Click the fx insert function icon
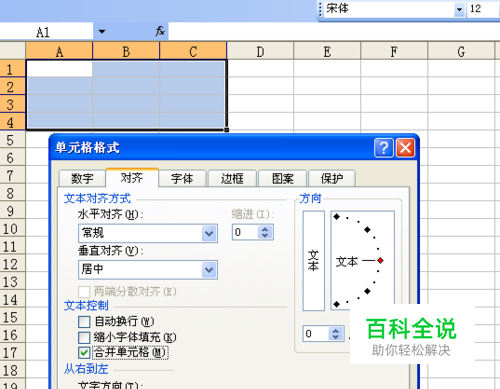This screenshot has height=389, width=500. click(160, 32)
